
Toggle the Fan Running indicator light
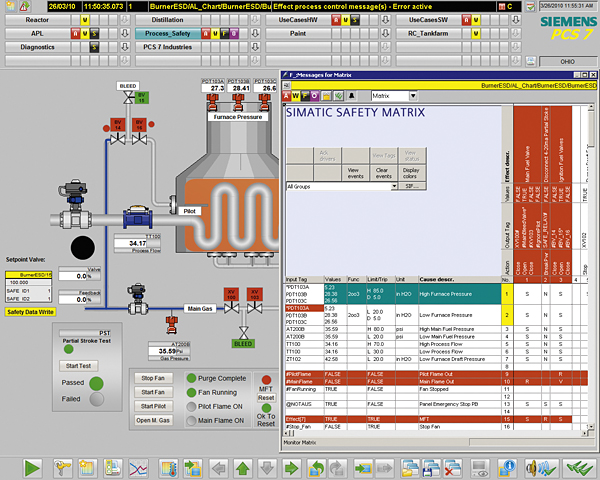click(191, 392)
